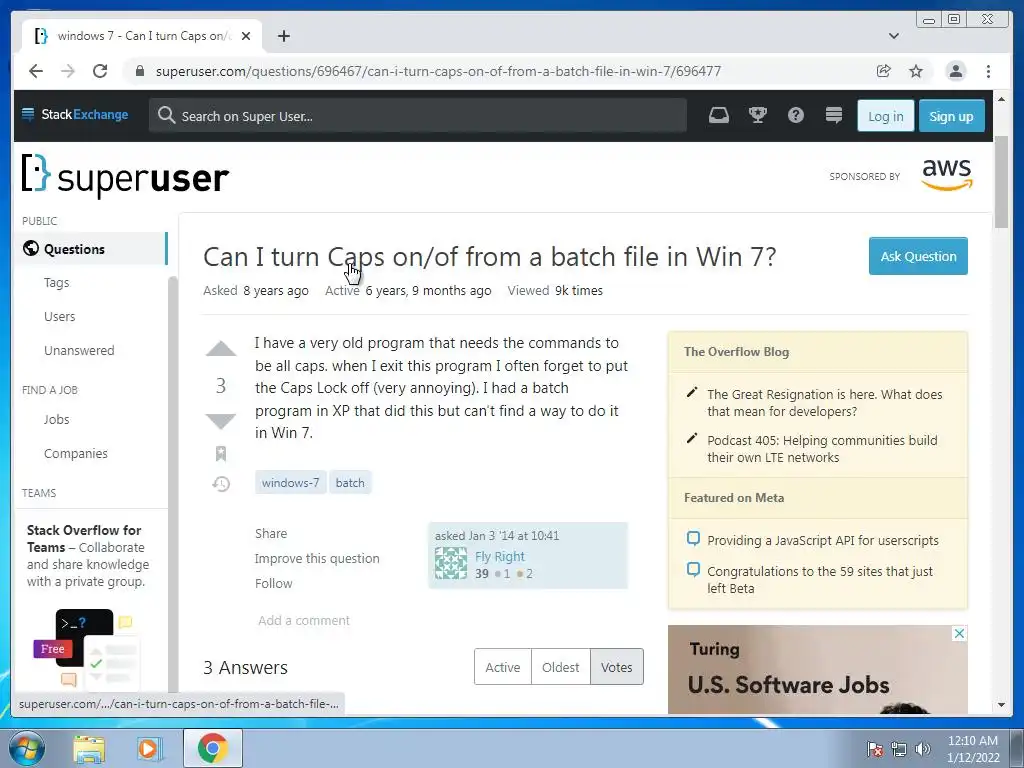Viewport: 1024px width, 768px height.
Task: Open the Stack Exchange inbox icon
Action: 719,116
